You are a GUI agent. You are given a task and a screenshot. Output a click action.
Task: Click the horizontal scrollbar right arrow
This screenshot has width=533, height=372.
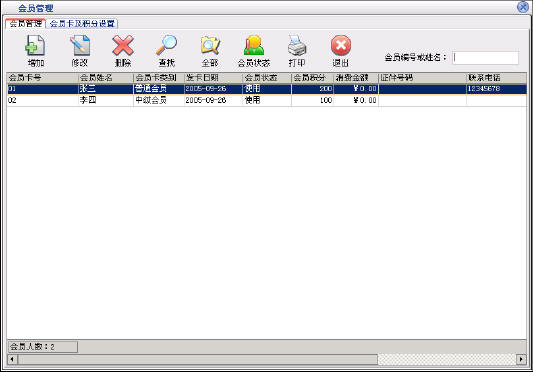click(521, 359)
